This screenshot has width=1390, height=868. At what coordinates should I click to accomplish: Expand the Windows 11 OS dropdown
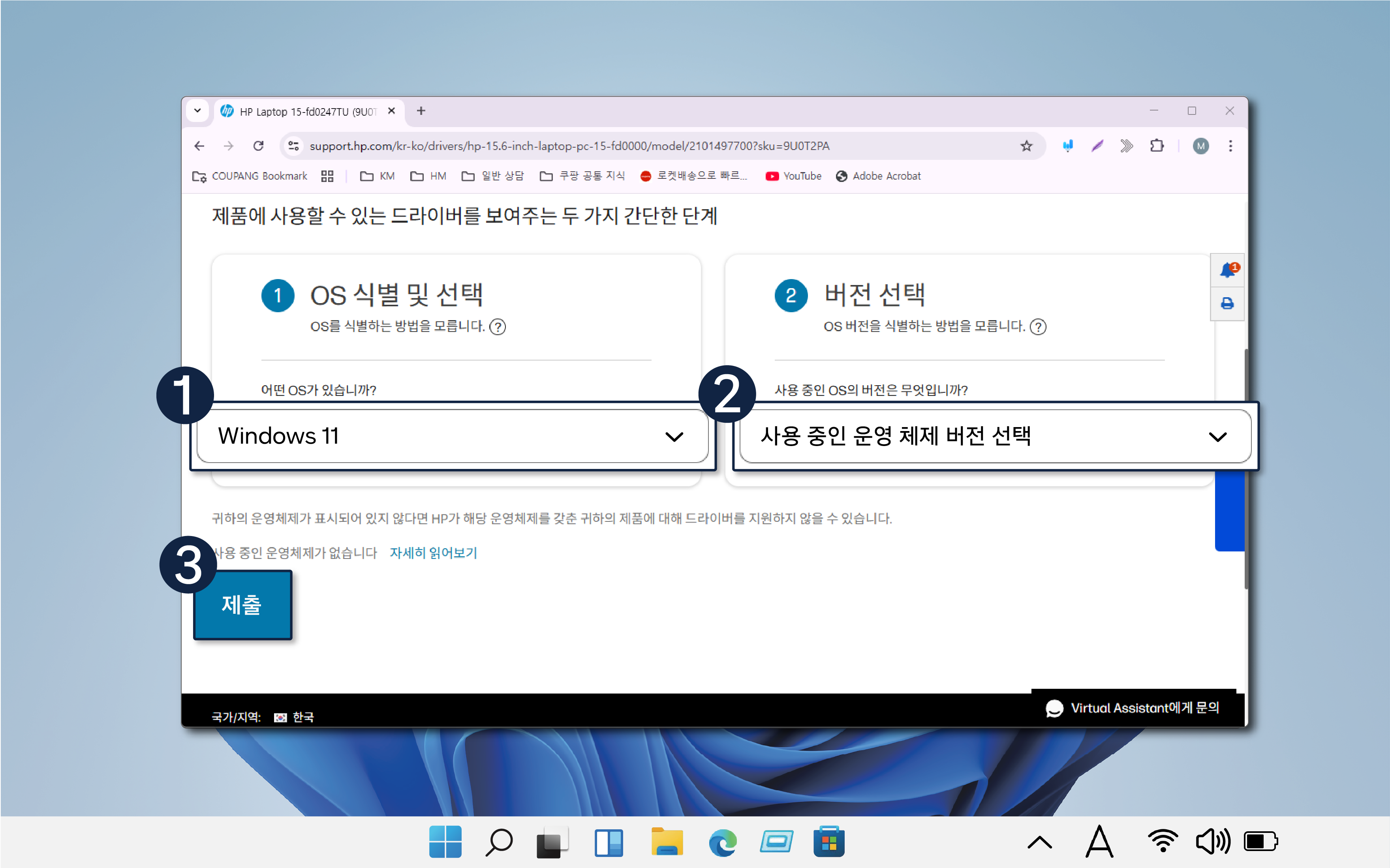click(x=452, y=436)
